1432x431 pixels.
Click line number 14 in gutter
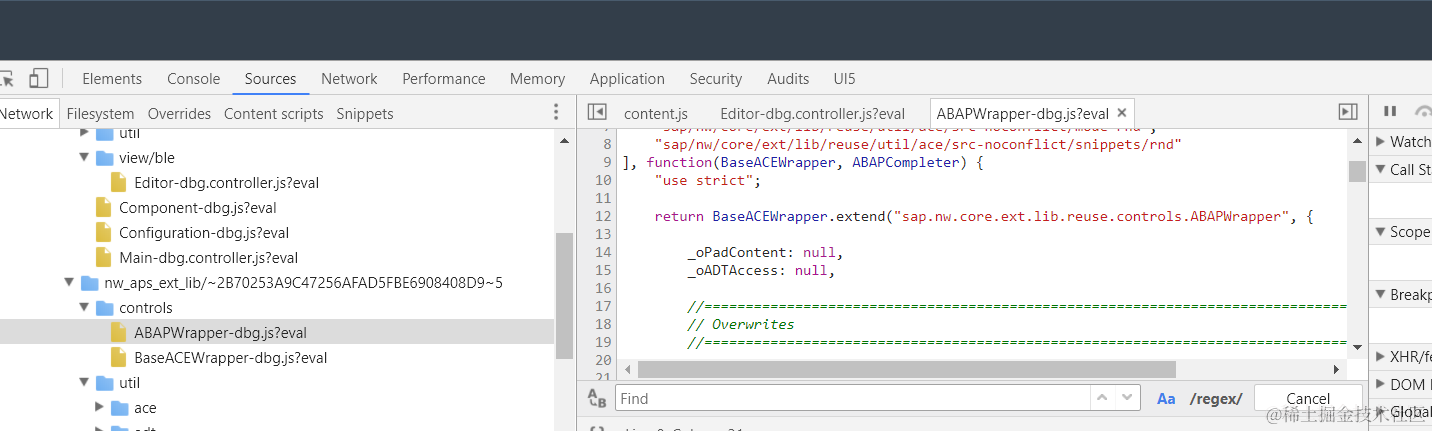(x=603, y=252)
